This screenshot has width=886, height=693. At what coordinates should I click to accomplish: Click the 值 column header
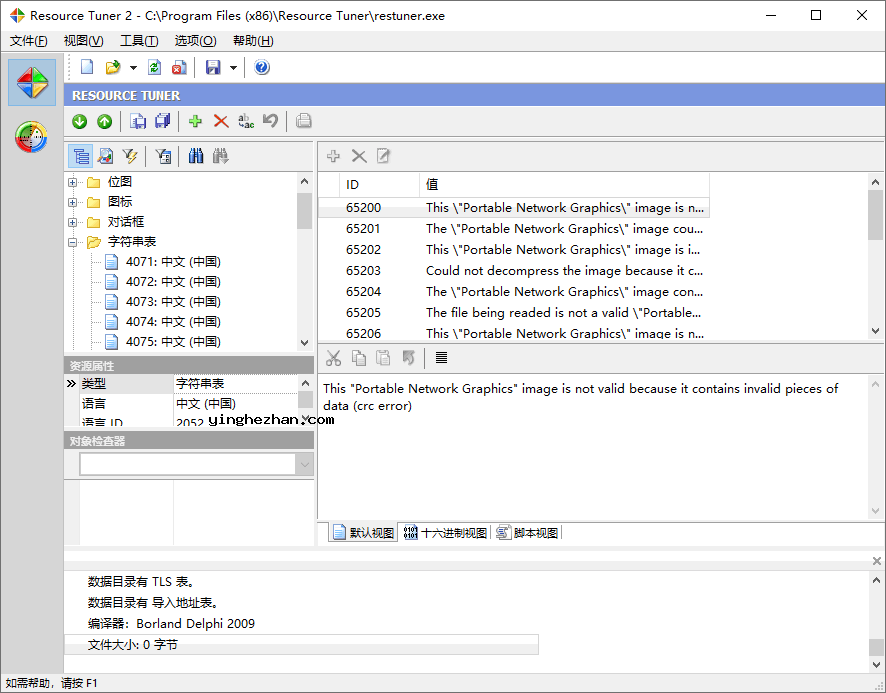[564, 184]
